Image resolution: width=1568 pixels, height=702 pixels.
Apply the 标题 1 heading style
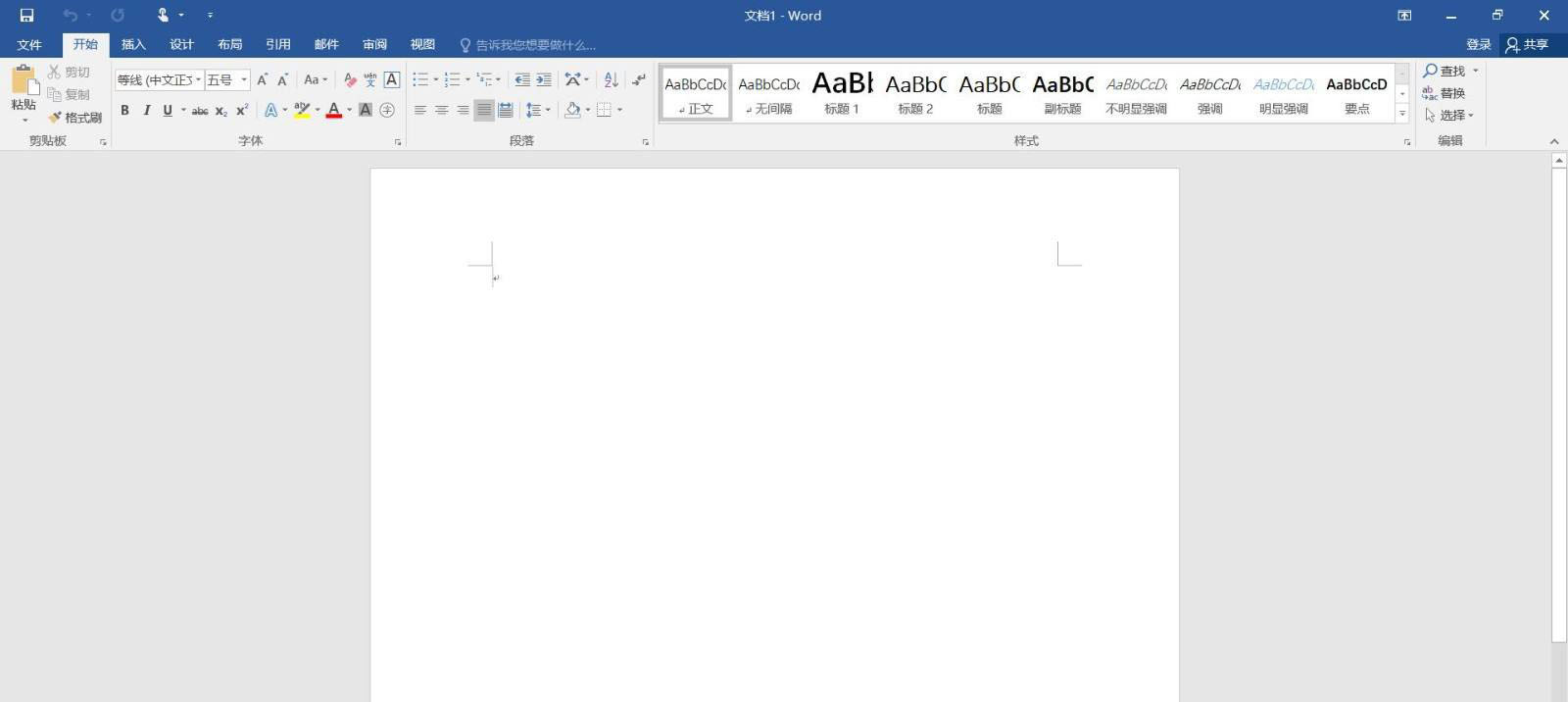coord(842,93)
